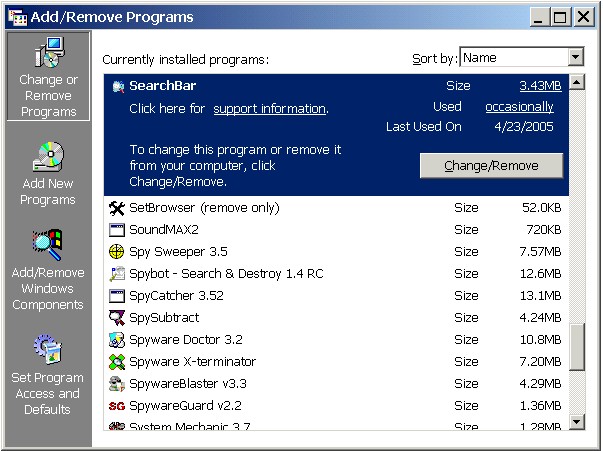The height and width of the screenshot is (451, 603).
Task: Click the occasionally usage link
Action: [519, 107]
